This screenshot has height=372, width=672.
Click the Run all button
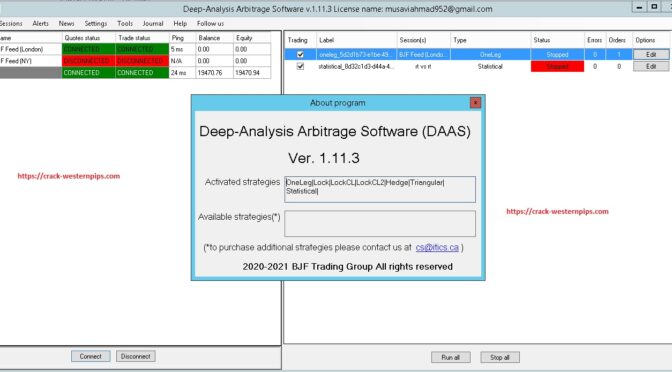[450, 357]
